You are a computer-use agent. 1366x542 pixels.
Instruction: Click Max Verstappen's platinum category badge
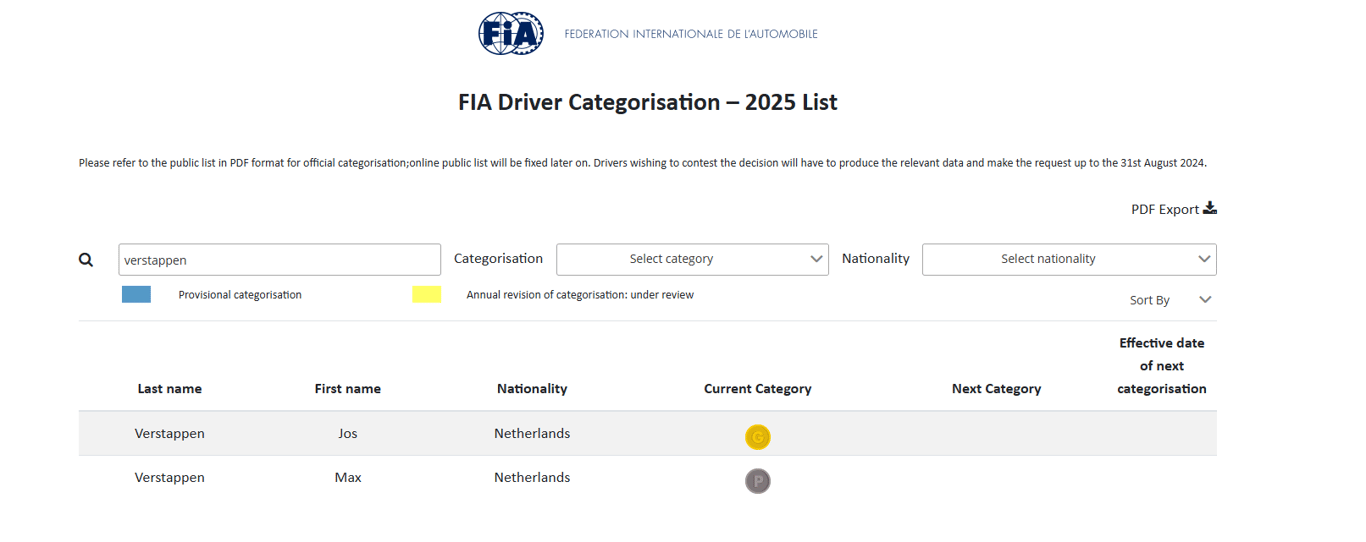[x=758, y=481]
